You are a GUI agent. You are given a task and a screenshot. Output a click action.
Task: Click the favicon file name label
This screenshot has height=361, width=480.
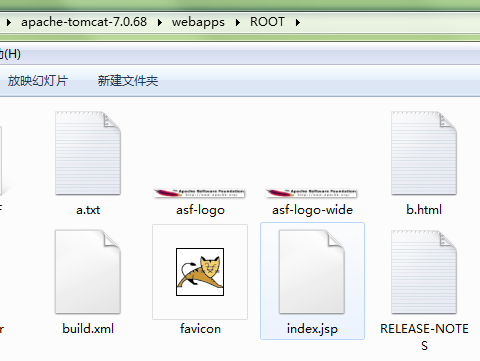pos(200,329)
